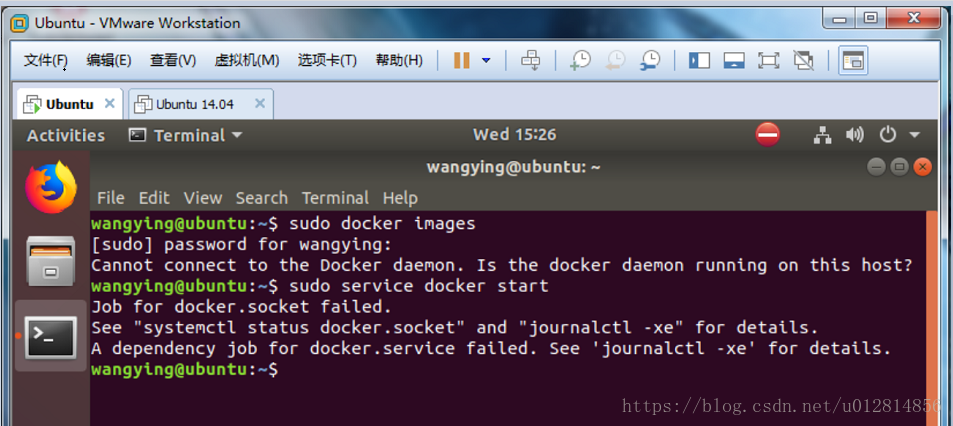The height and width of the screenshot is (426, 953).
Task: Click the console view toolbar icon
Action: pos(853,60)
